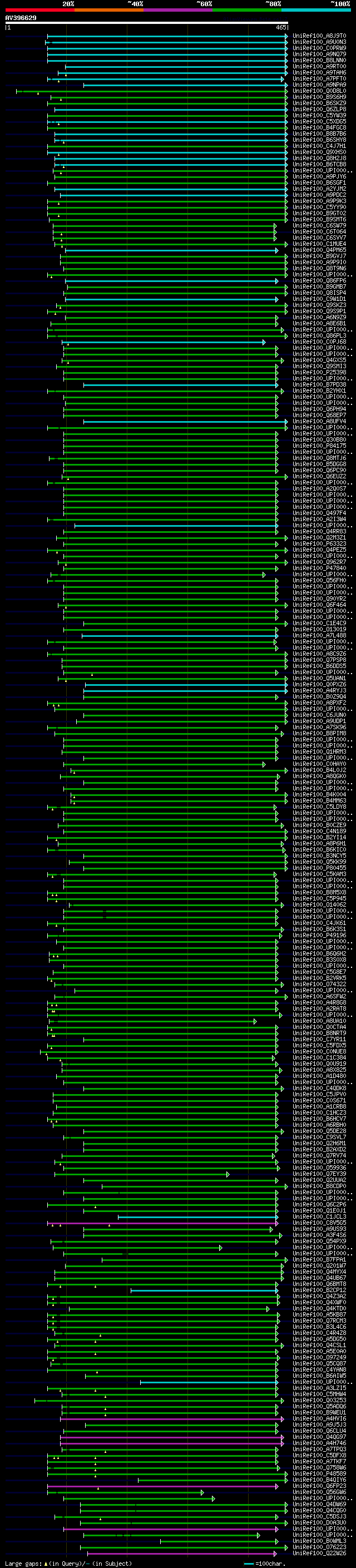Select the UniRef100_Q03253 label
Screen dimensions: 356x1568
pyautogui.click(x=319, y=1400)
